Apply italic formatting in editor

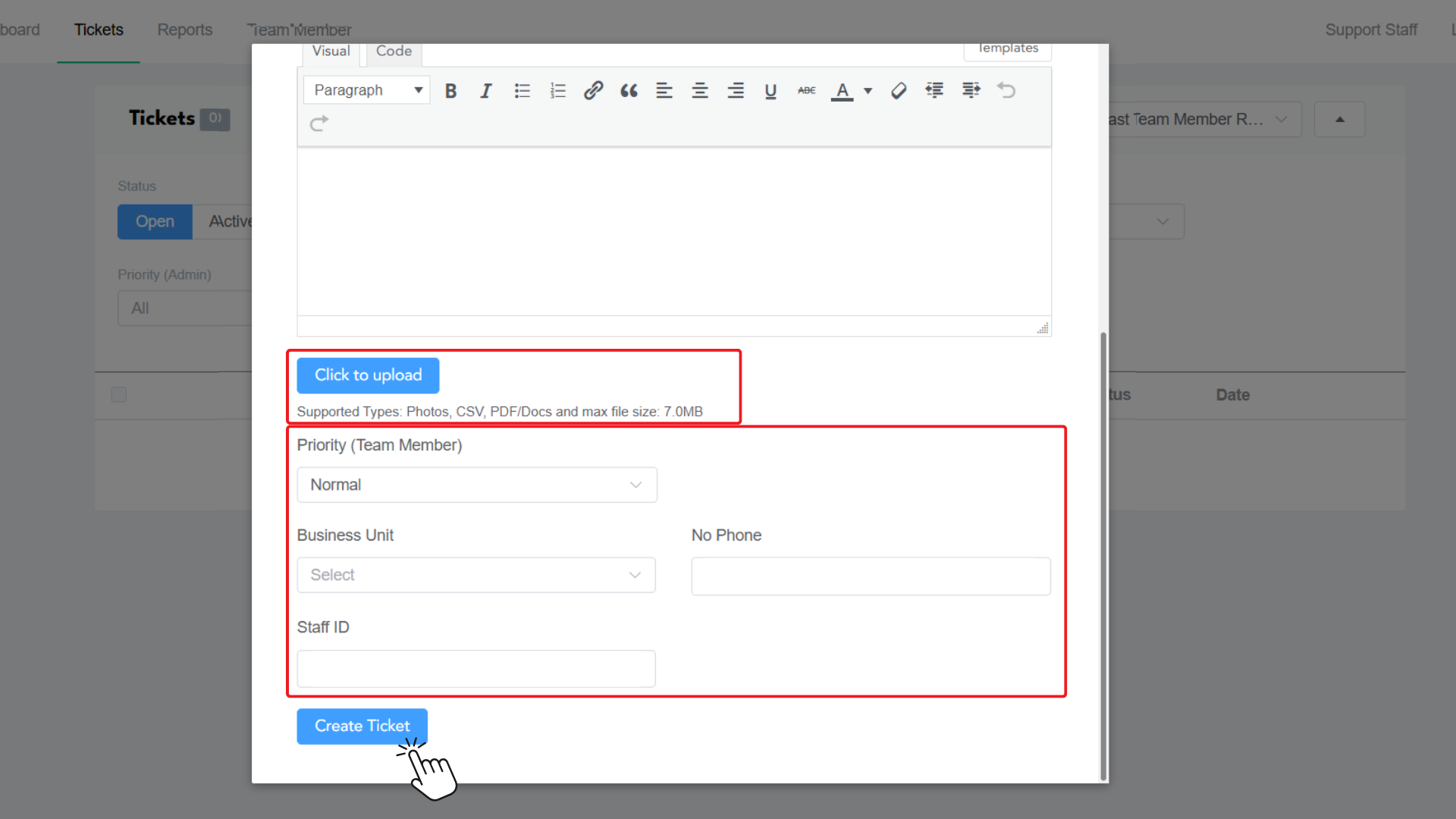(486, 91)
